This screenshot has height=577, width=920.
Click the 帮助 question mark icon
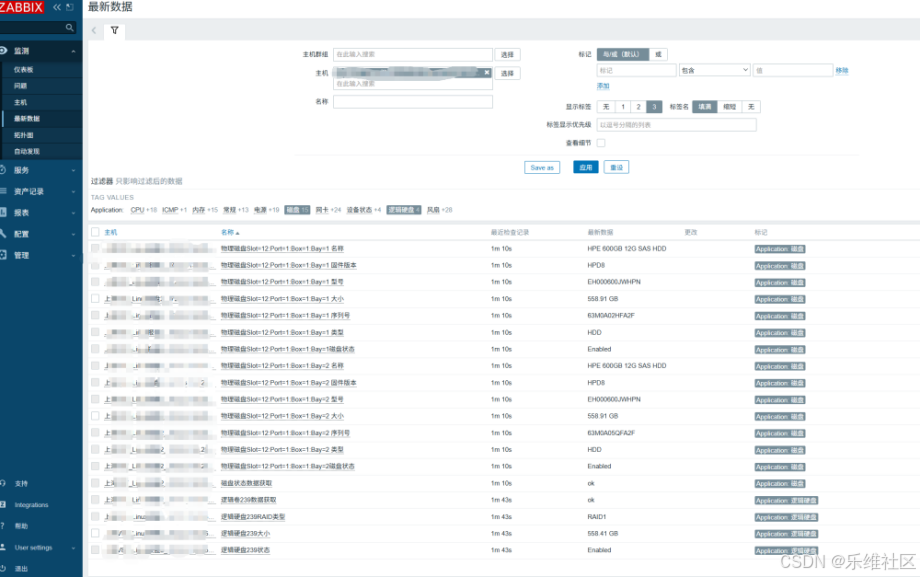tap(4, 525)
